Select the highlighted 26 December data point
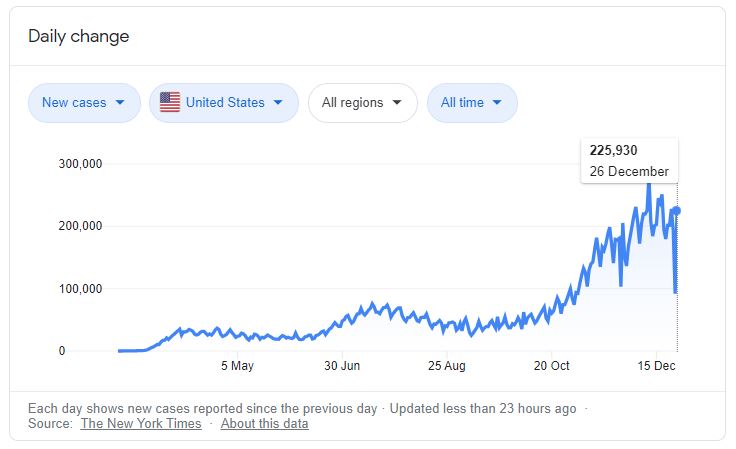The height and width of the screenshot is (449, 736). [x=676, y=211]
